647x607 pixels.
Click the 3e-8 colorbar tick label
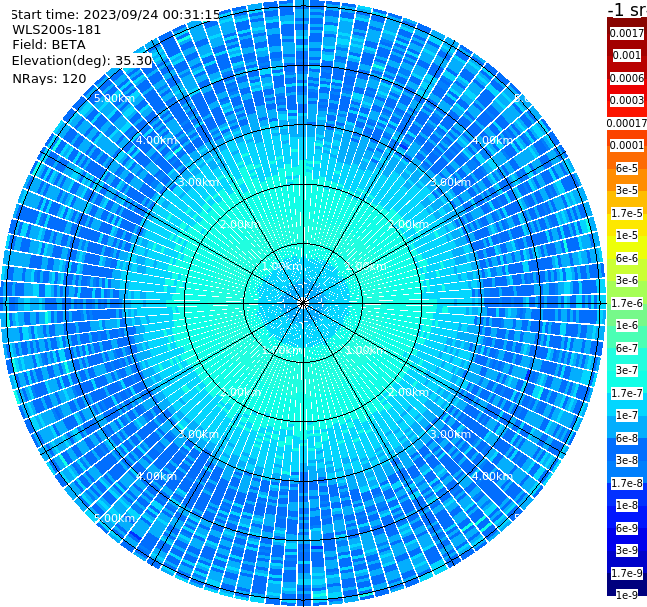627,460
